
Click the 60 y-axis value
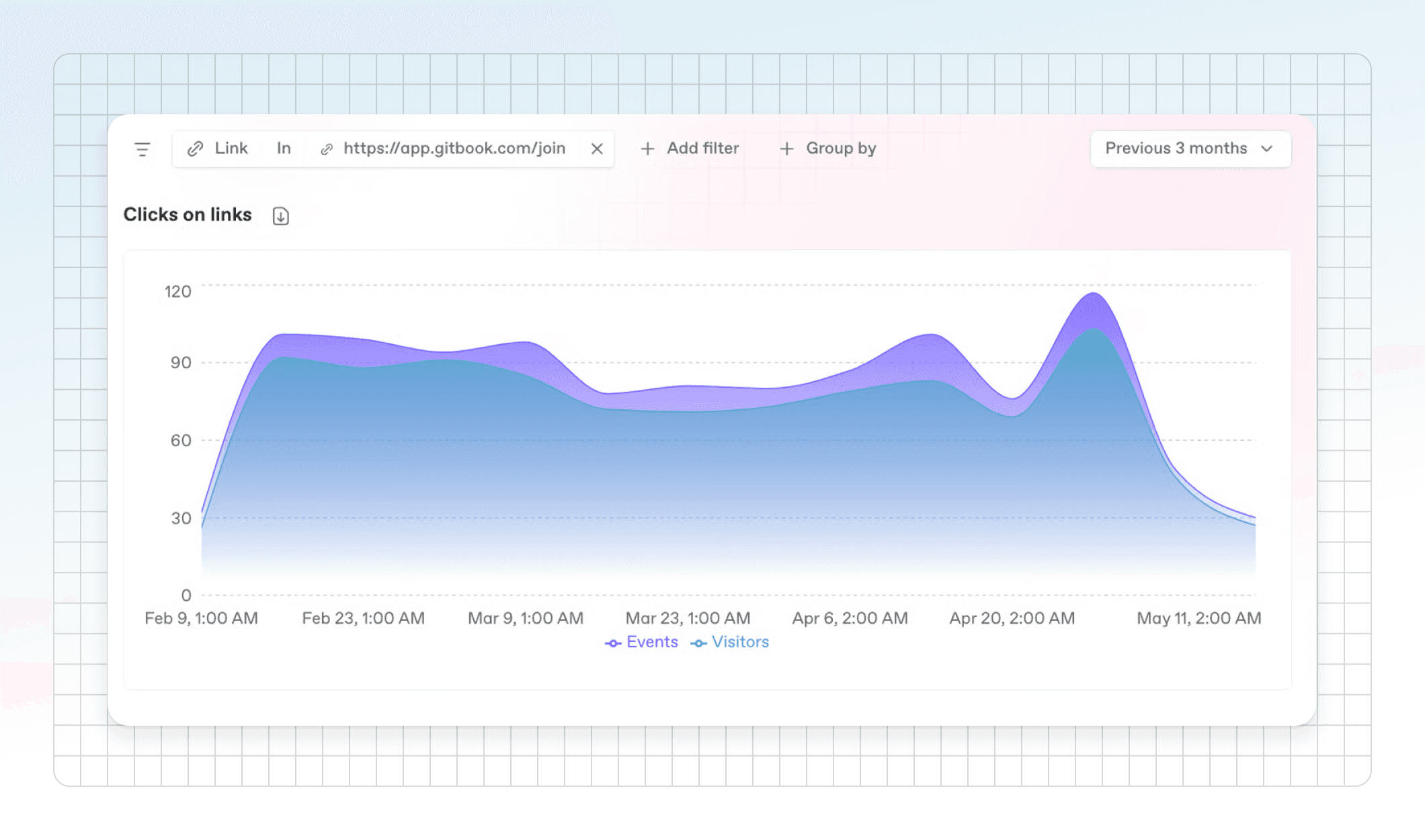point(181,441)
